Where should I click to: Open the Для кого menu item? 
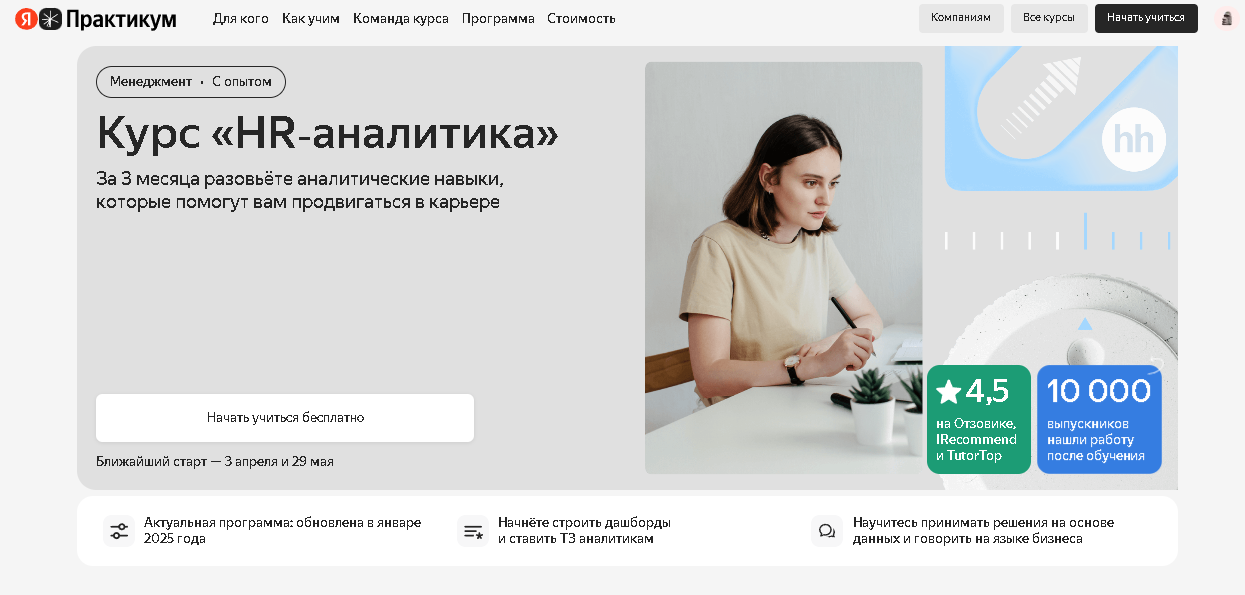click(x=241, y=18)
